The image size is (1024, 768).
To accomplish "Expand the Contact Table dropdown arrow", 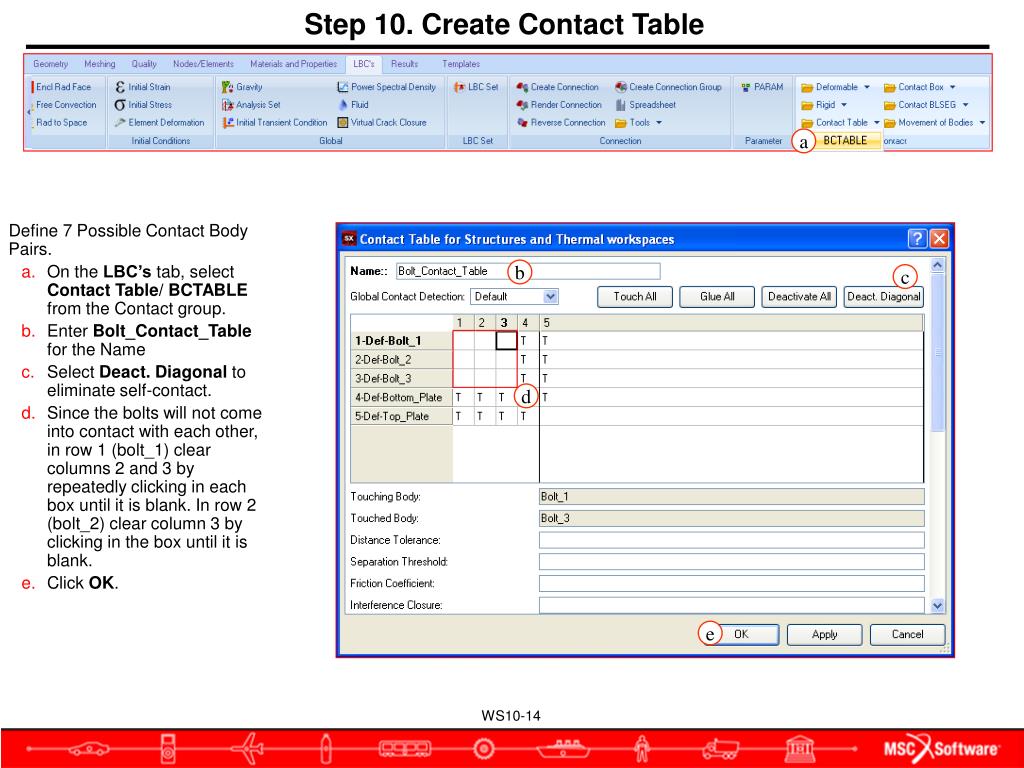I will click(876, 123).
